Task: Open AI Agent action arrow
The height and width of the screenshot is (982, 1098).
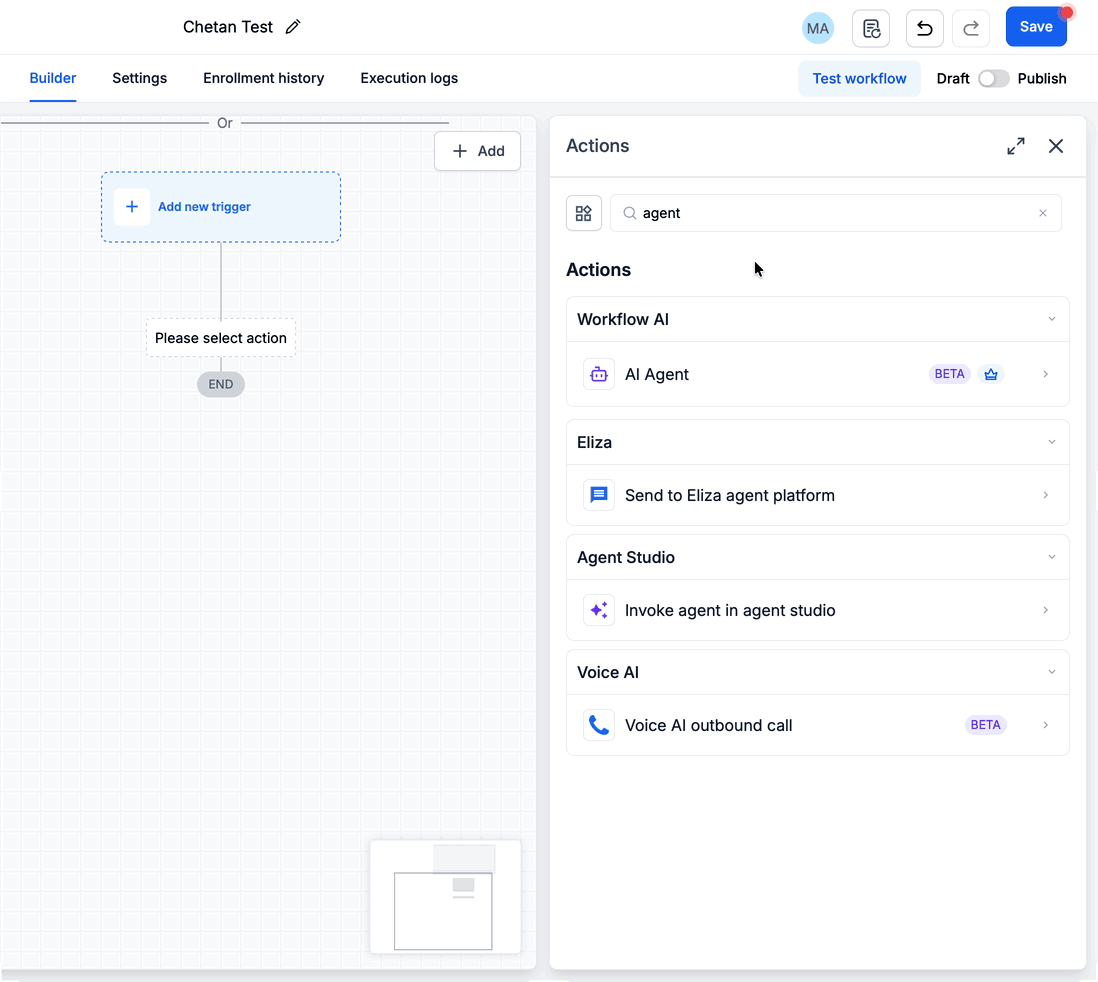Action: 1045,374
